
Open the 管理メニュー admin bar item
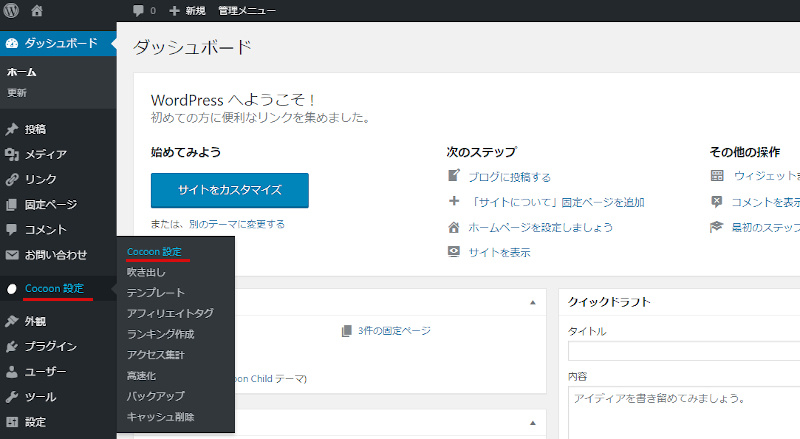tap(247, 11)
